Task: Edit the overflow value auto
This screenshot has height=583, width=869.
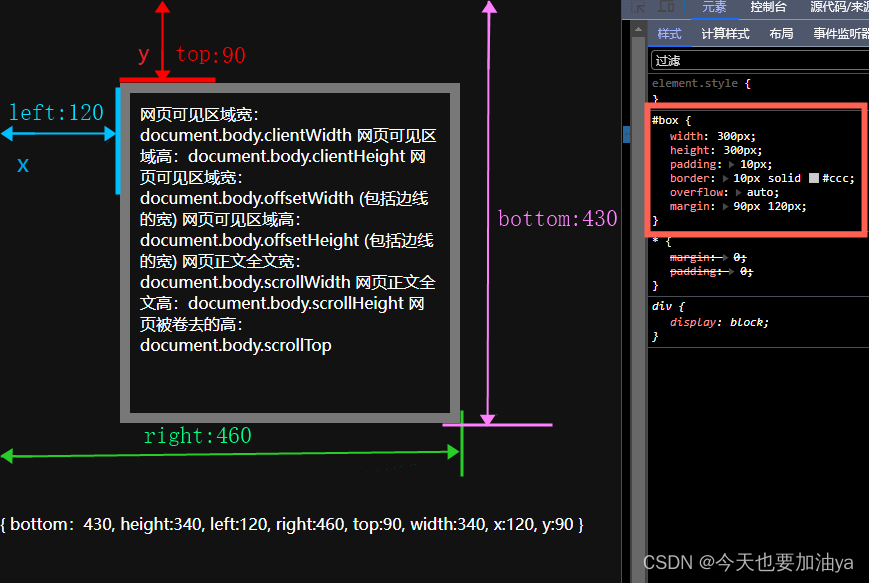Action: (x=759, y=192)
